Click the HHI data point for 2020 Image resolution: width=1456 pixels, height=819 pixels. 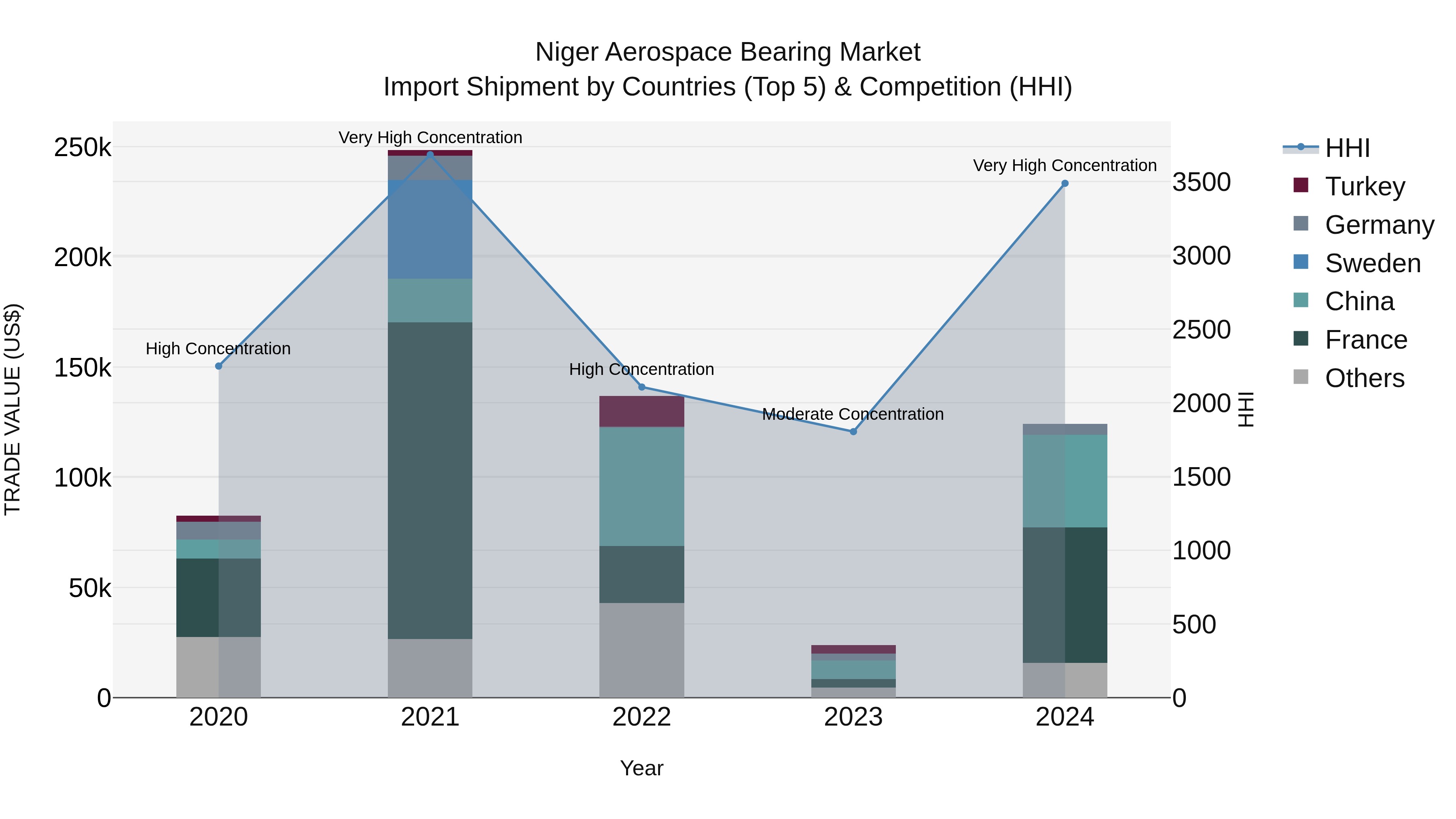(x=219, y=366)
